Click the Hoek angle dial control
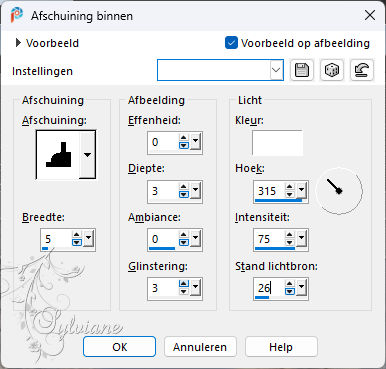Image resolution: width=386 pixels, height=369 pixels. pos(339,191)
